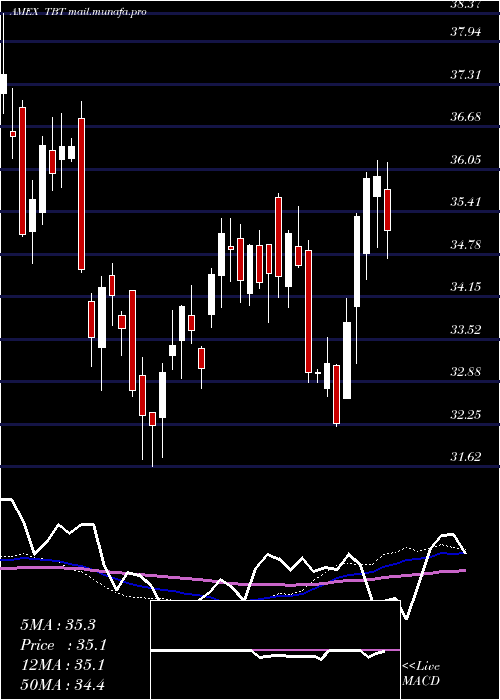Image resolution: width=500 pixels, height=700 pixels.
Task: Click the 37.94 price axis label
Action: [466, 32]
